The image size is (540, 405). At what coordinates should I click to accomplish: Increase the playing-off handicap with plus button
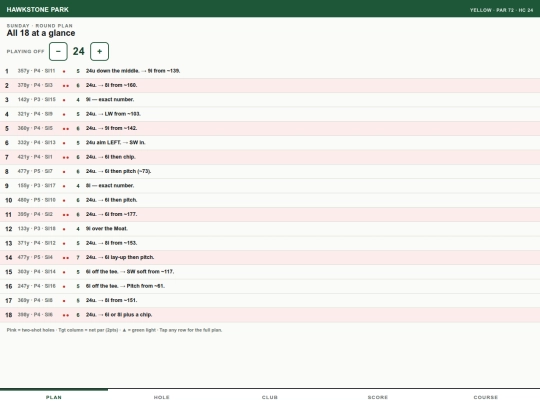point(100,51)
